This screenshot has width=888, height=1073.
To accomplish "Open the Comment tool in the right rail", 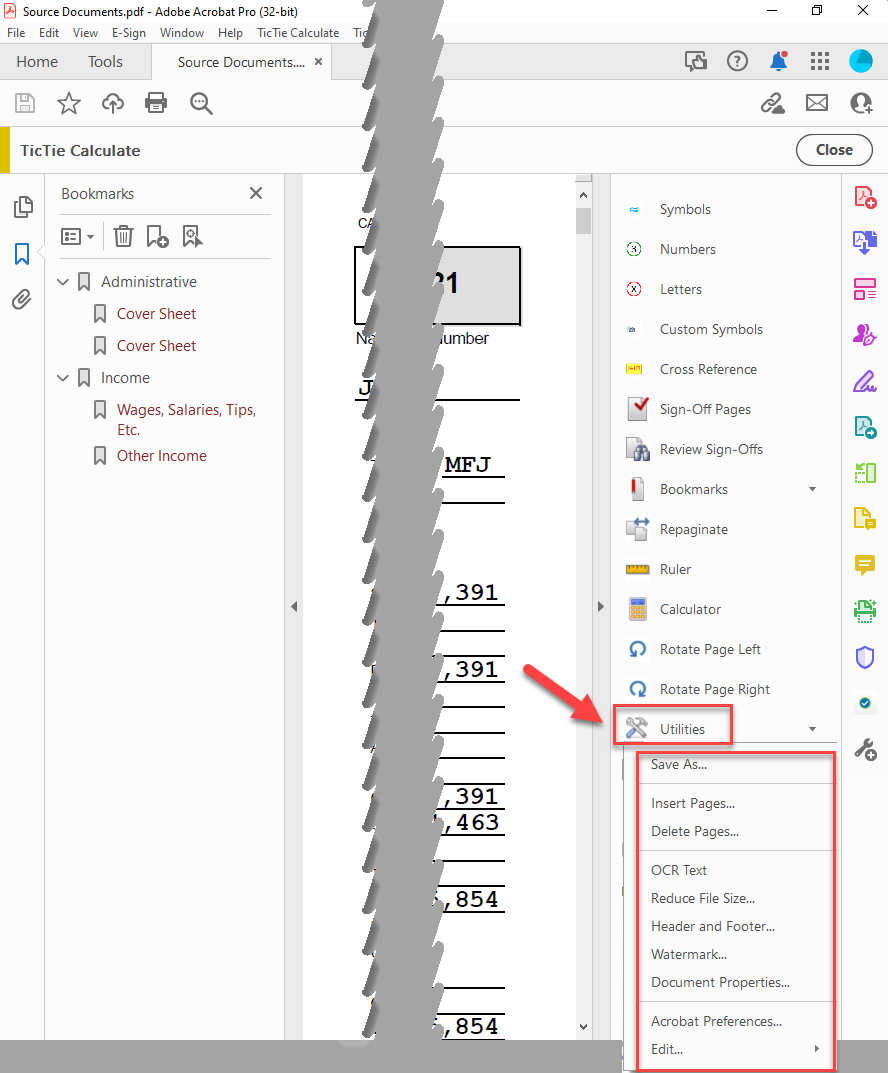I will (x=865, y=565).
